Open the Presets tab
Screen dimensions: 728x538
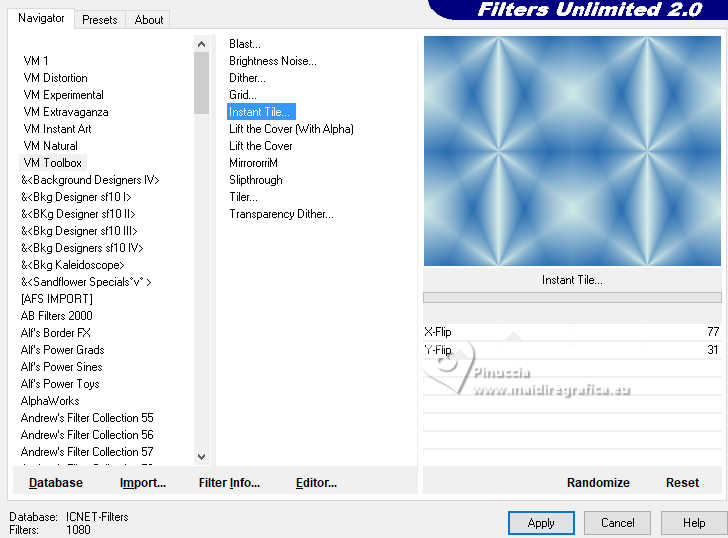tap(99, 20)
